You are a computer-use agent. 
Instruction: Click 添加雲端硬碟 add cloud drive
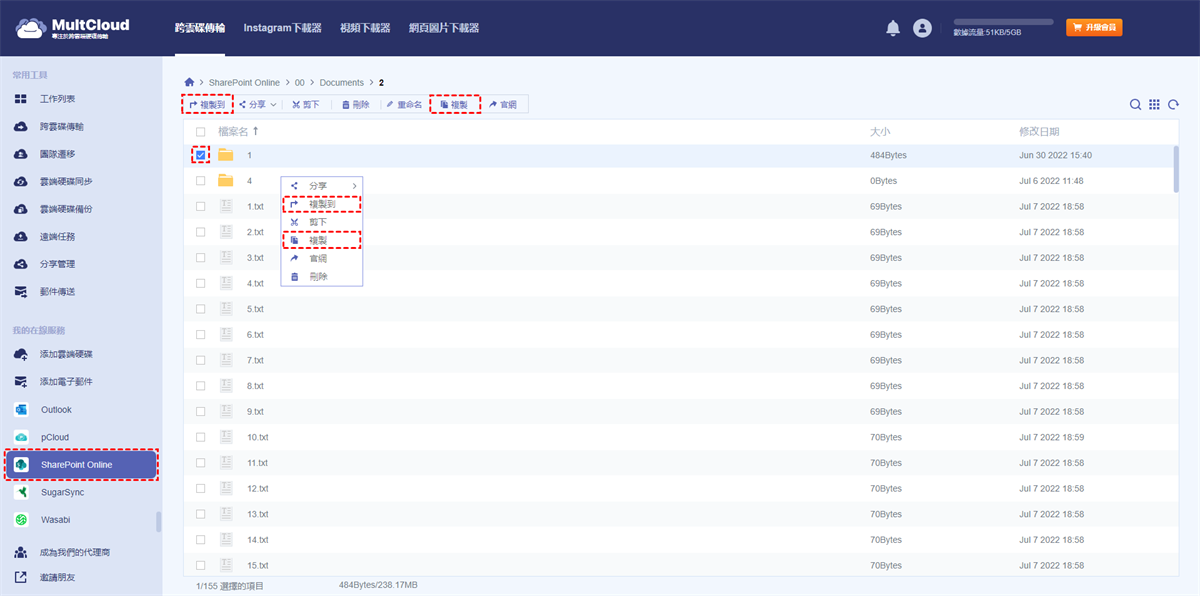tap(66, 354)
